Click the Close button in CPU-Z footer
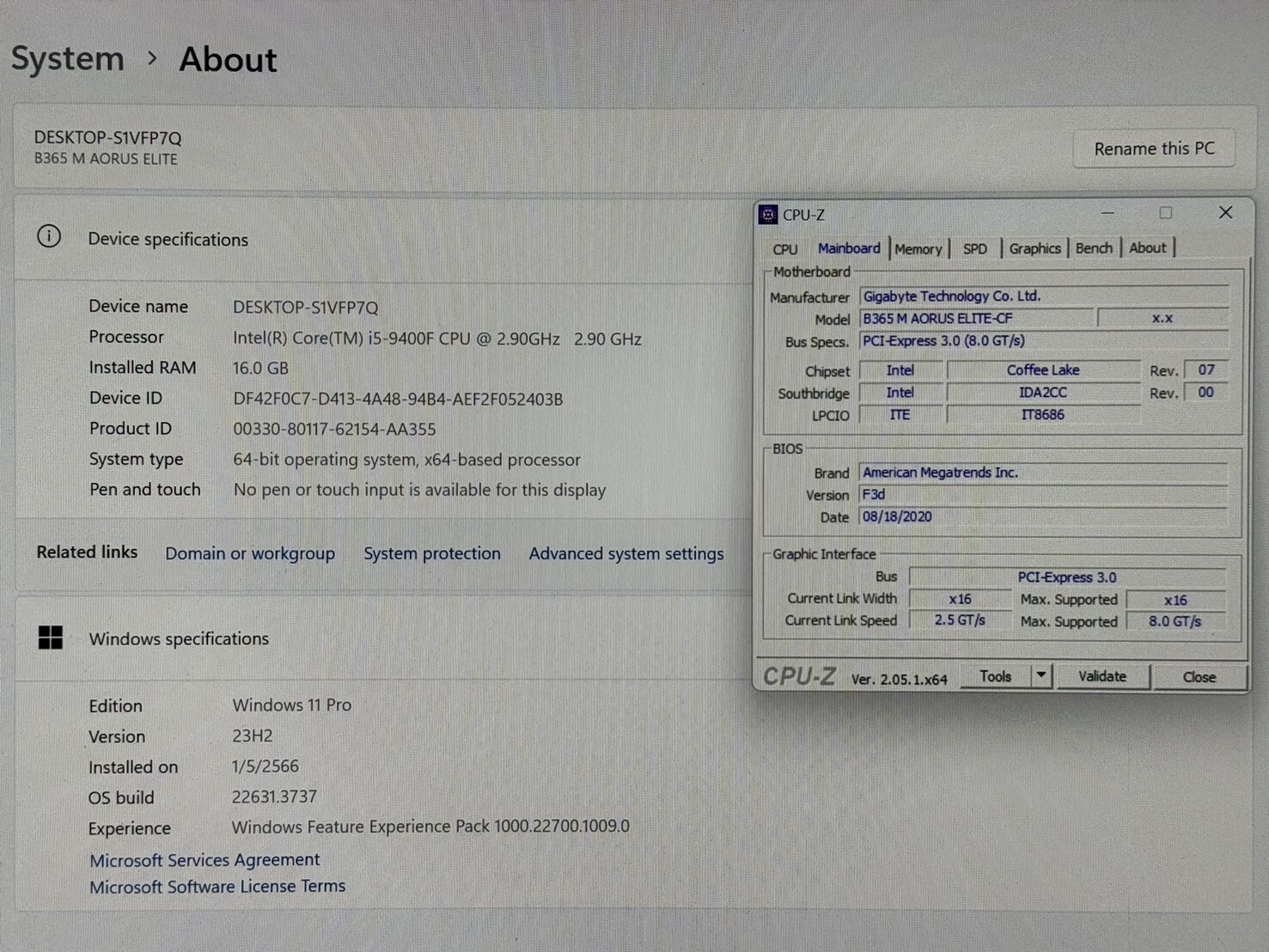1269x952 pixels. [x=1199, y=677]
